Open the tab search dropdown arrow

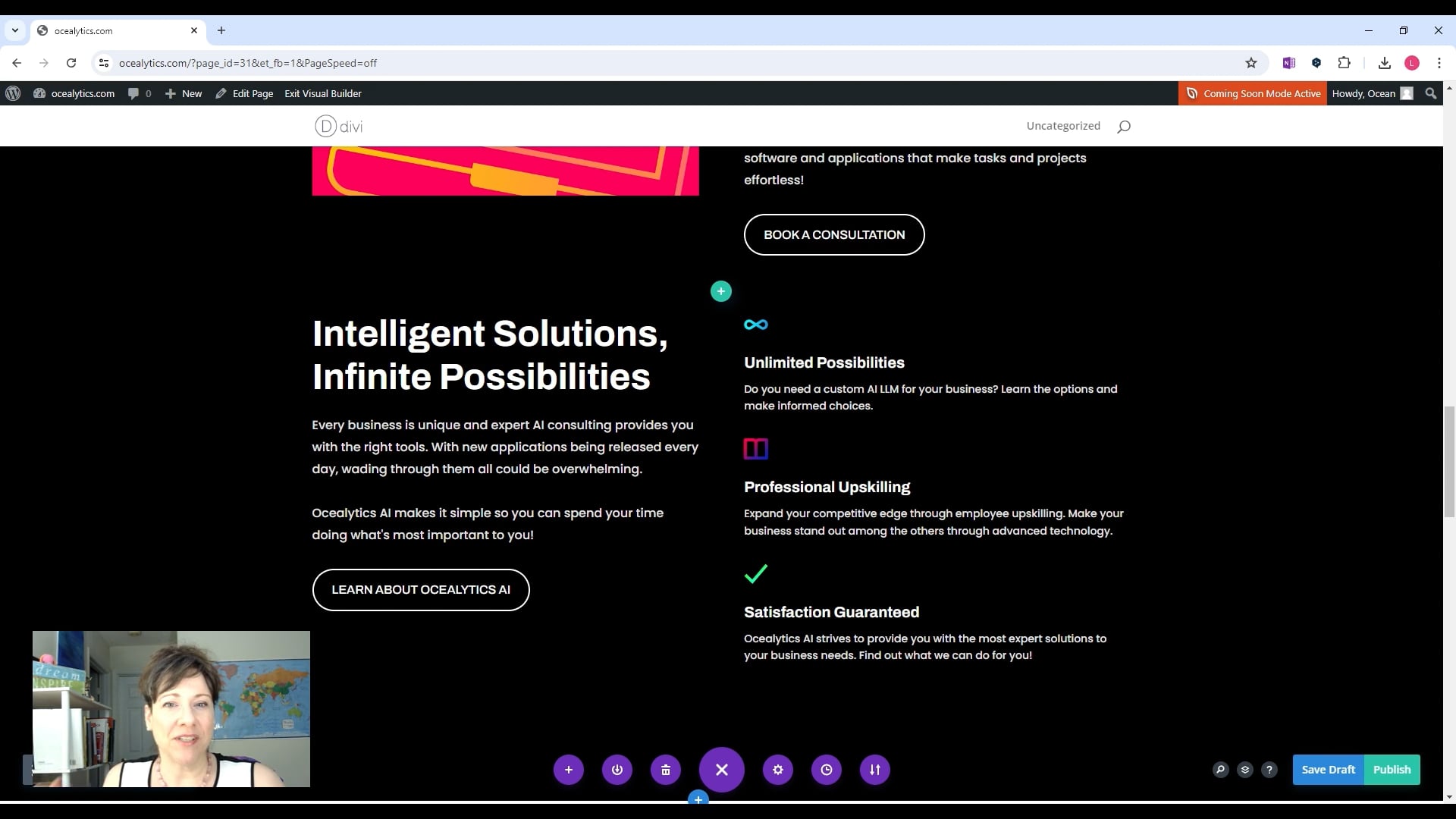(15, 30)
